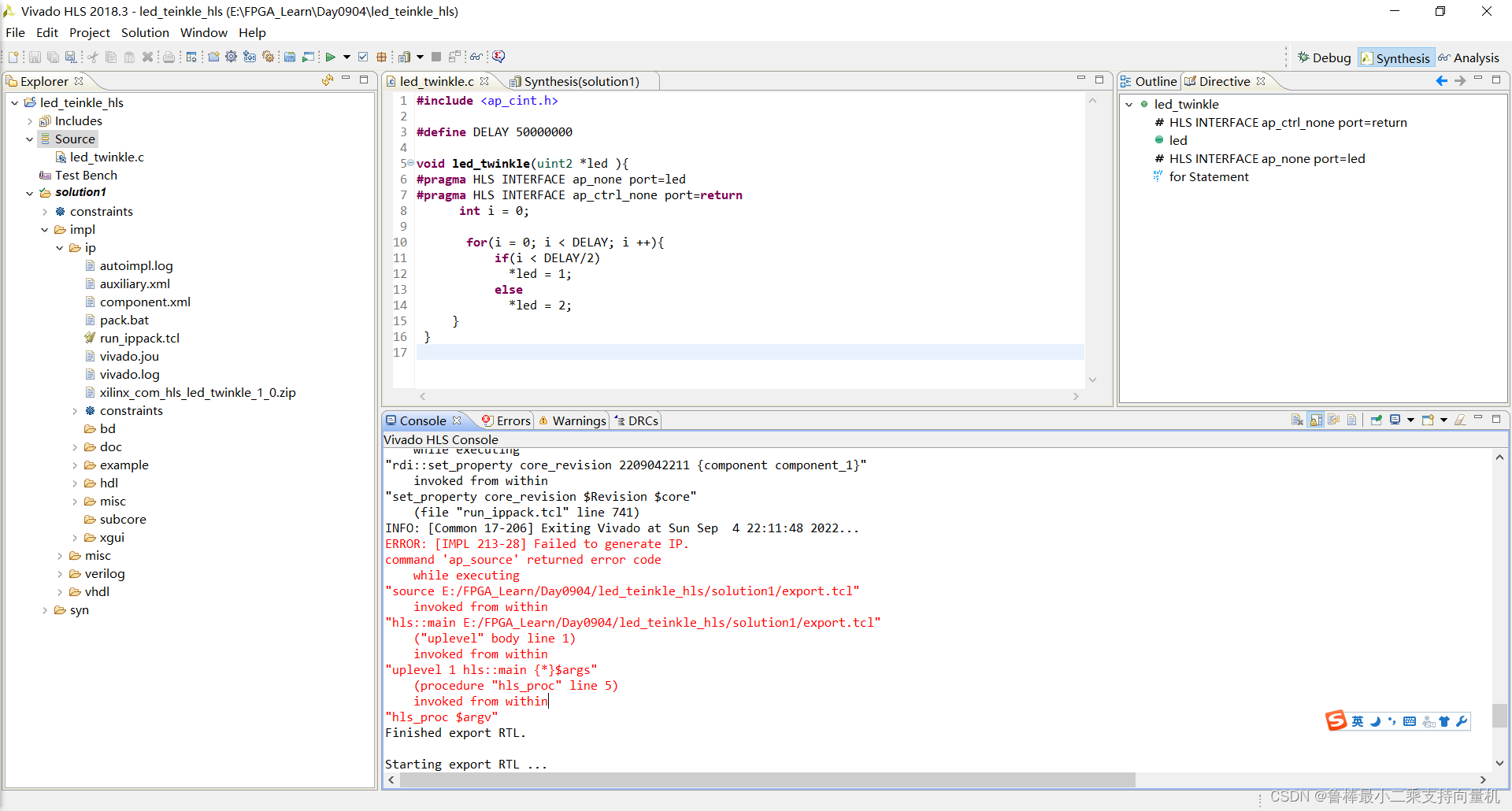Image resolution: width=1512 pixels, height=811 pixels.
Task: Close the led_twinkle.c editor tab
Action: click(484, 81)
